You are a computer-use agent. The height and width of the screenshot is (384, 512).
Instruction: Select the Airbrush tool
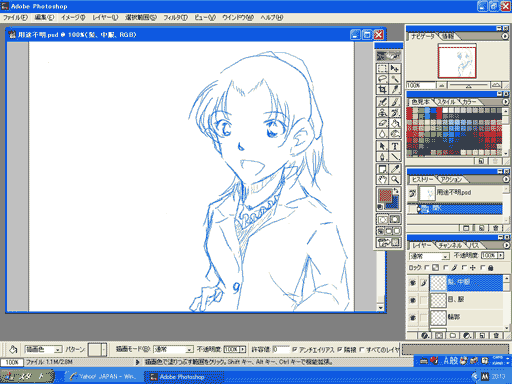[x=382, y=102]
